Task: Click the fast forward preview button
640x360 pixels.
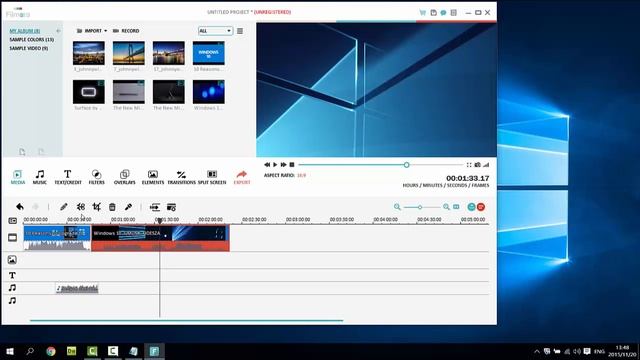Action: (x=283, y=164)
